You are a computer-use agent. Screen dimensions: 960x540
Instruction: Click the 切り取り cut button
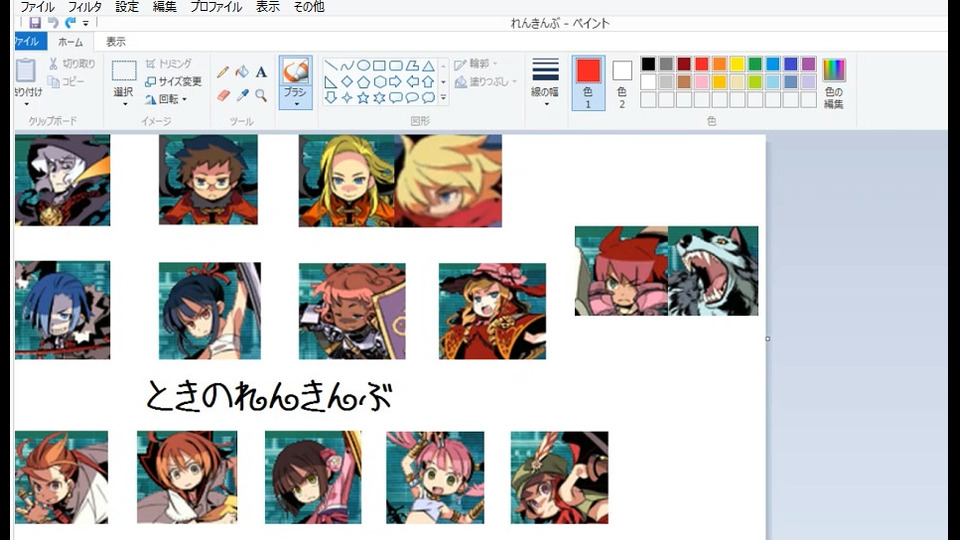pyautogui.click(x=72, y=64)
